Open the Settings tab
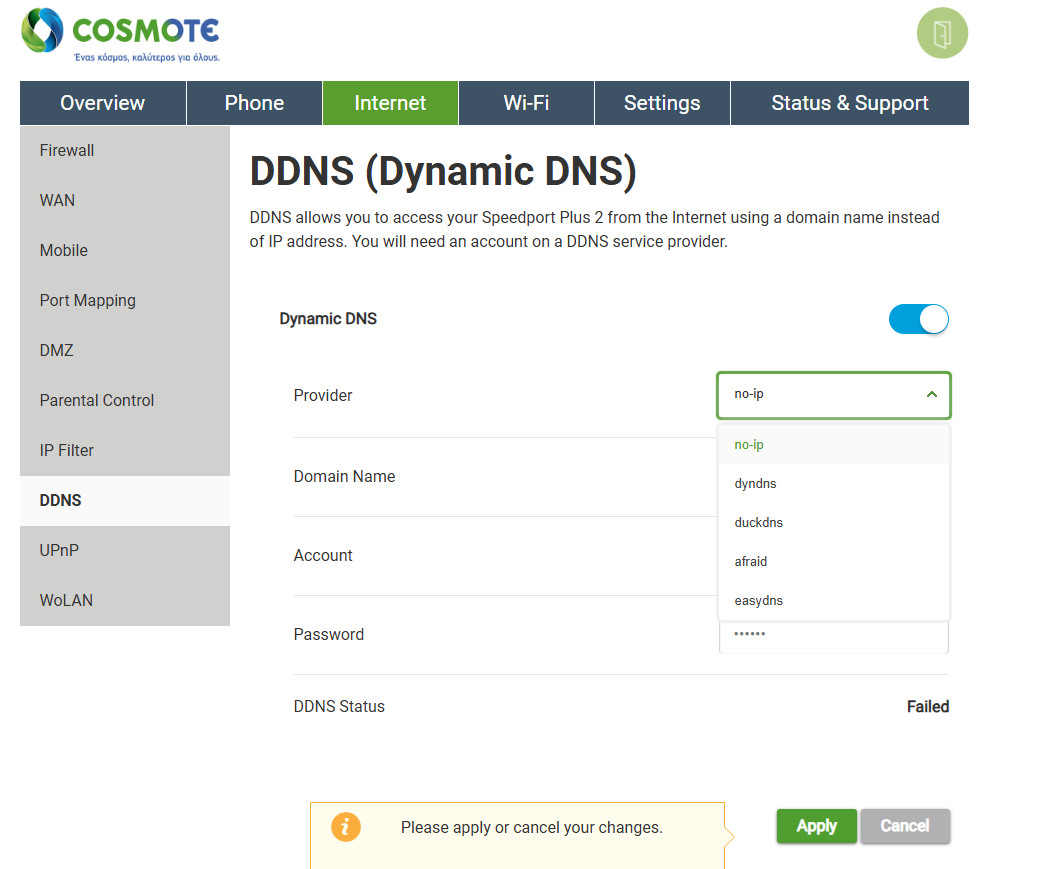This screenshot has width=1060, height=869. [x=662, y=103]
